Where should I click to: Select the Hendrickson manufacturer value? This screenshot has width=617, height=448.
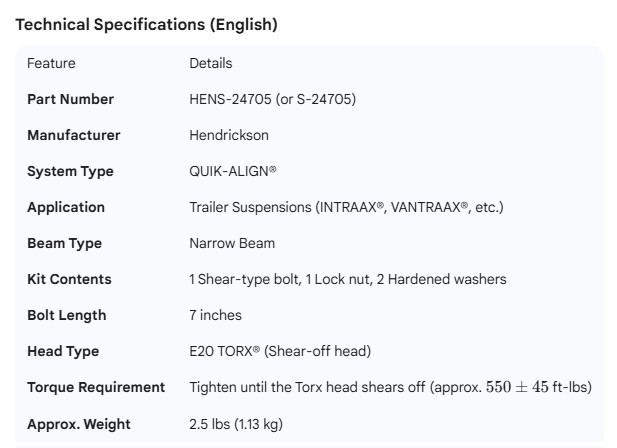[229, 135]
